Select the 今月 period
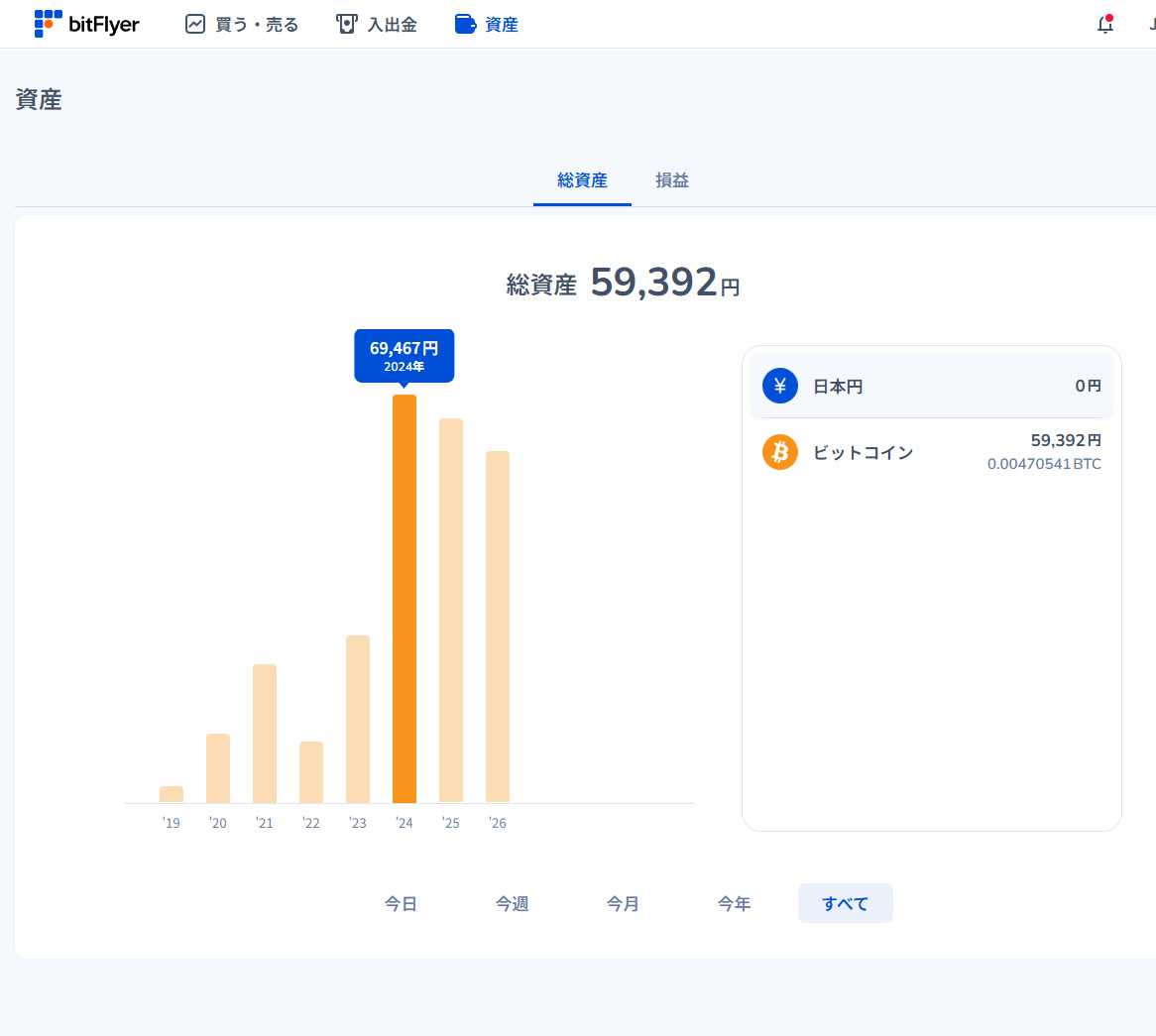1156x1036 pixels. pos(623,903)
